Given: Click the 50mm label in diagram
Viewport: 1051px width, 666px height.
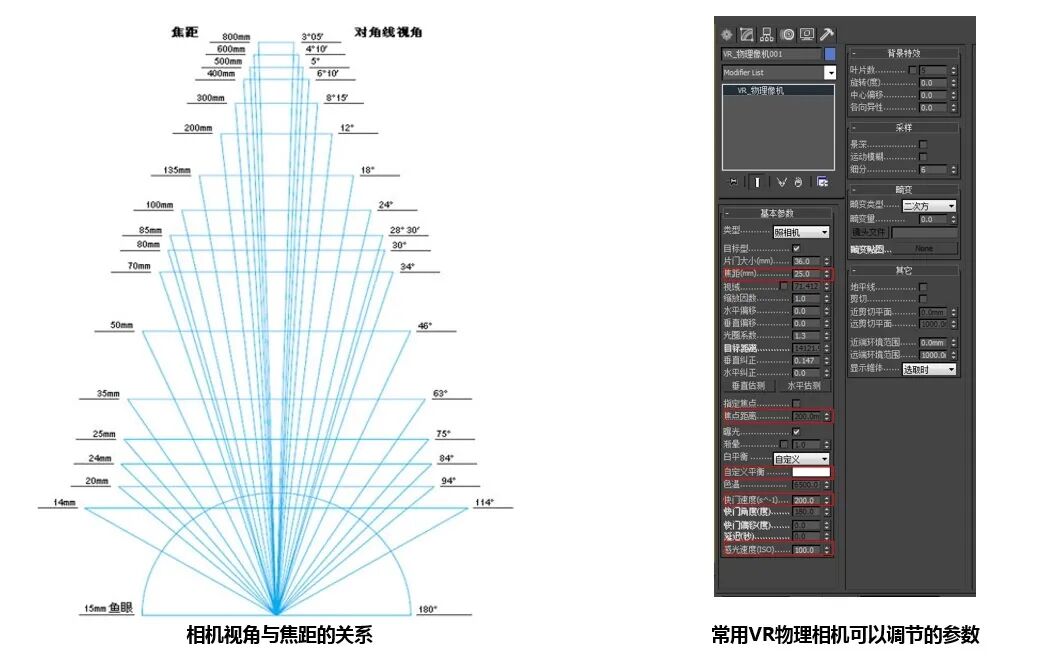Looking at the screenshot, I should (121, 325).
